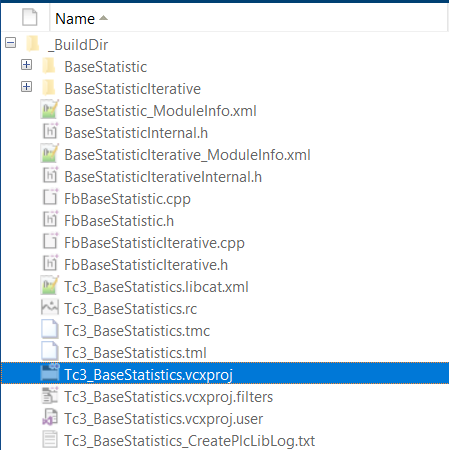Select the file name Tc3_BaseStatistics.vcxproj.user

164,419
